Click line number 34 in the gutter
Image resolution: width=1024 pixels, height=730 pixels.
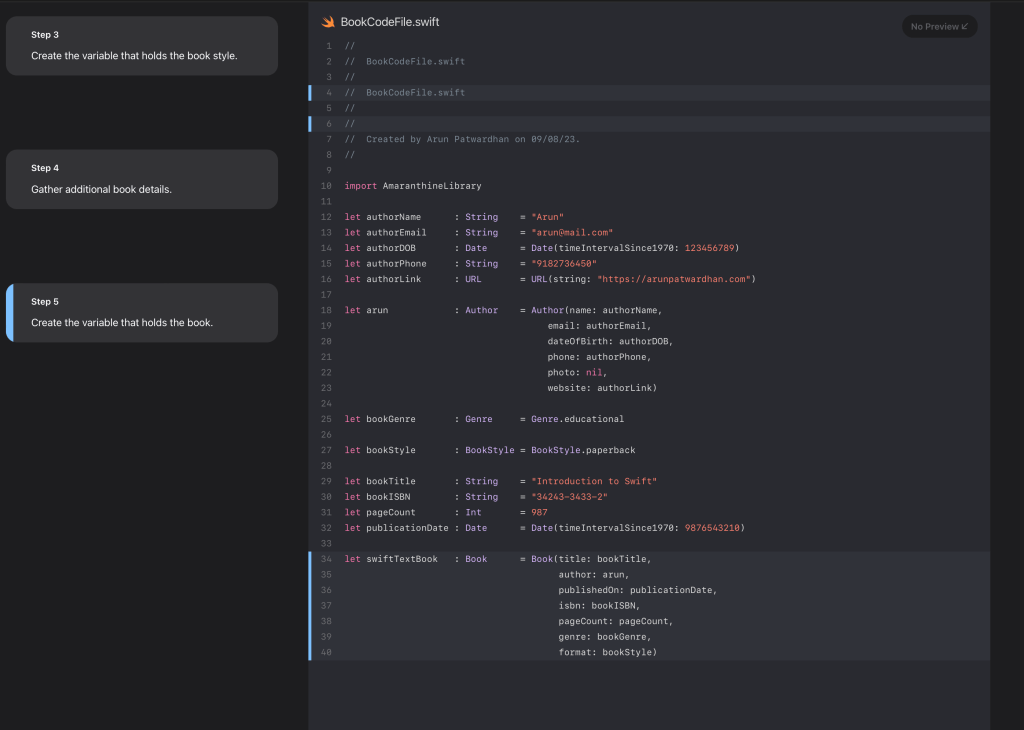coord(326,559)
